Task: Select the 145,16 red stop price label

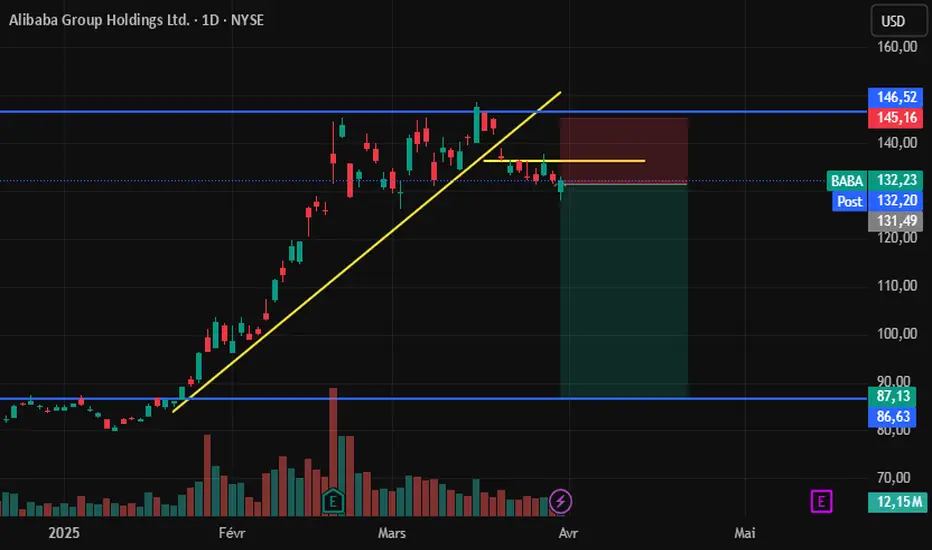Action: [896, 117]
